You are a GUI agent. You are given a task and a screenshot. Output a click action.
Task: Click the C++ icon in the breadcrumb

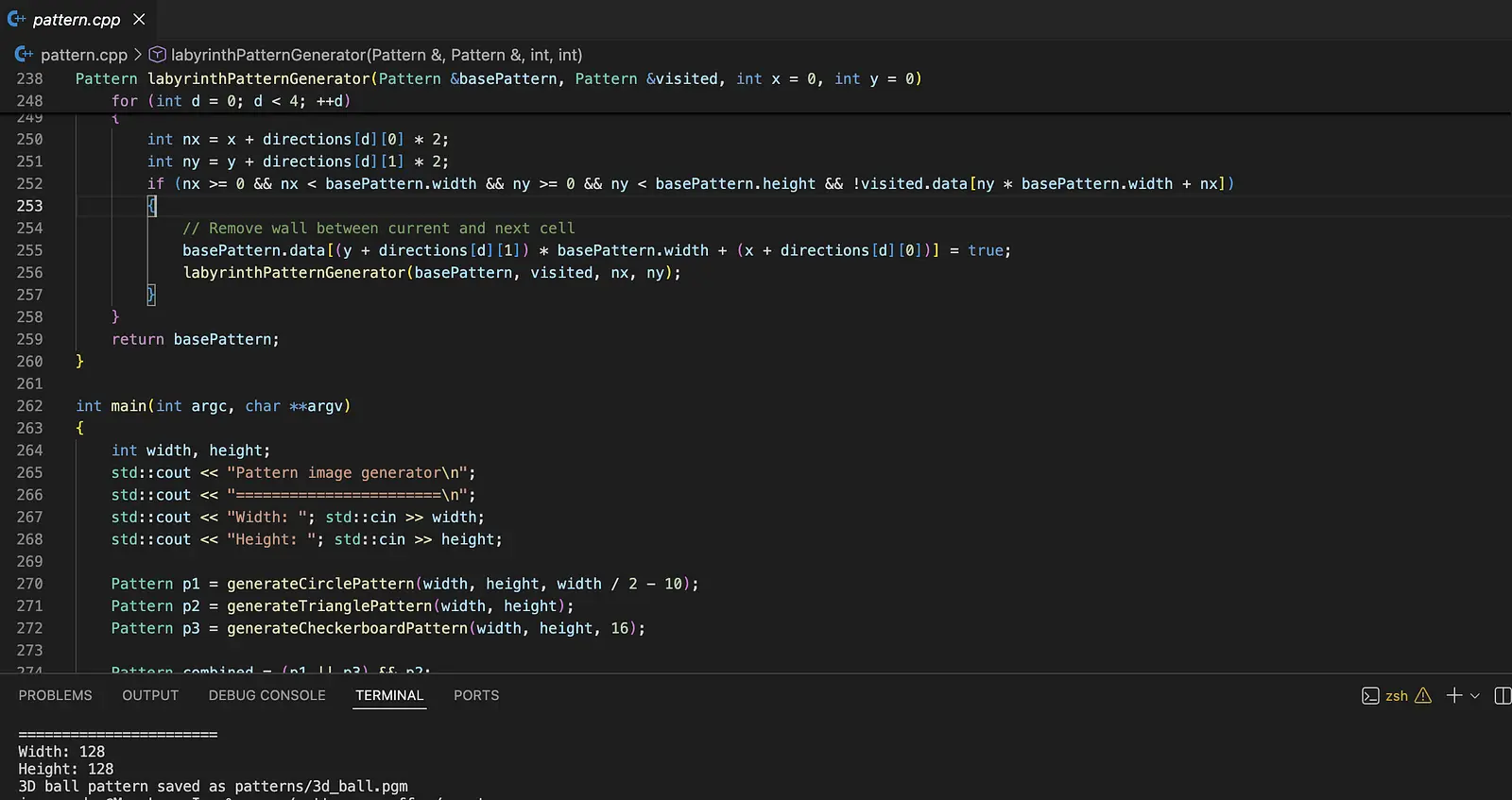pyautogui.click(x=24, y=55)
